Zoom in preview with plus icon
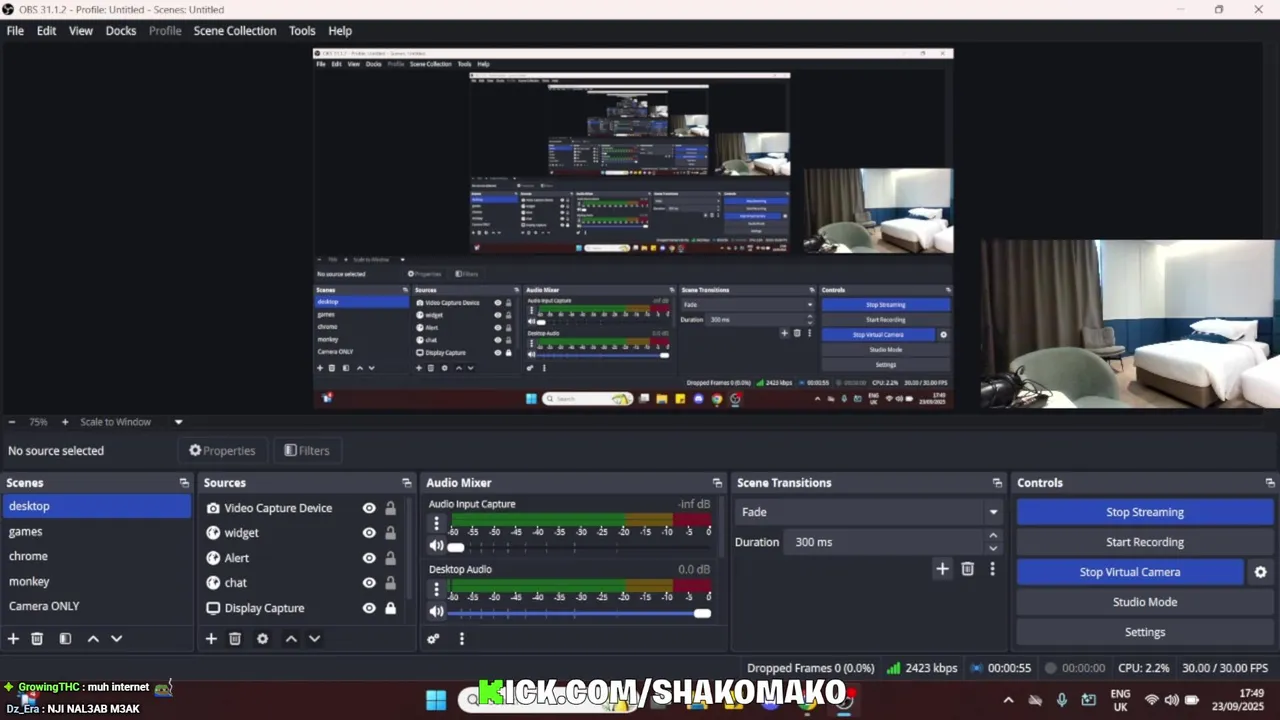This screenshot has height=720, width=1280. tap(65, 422)
